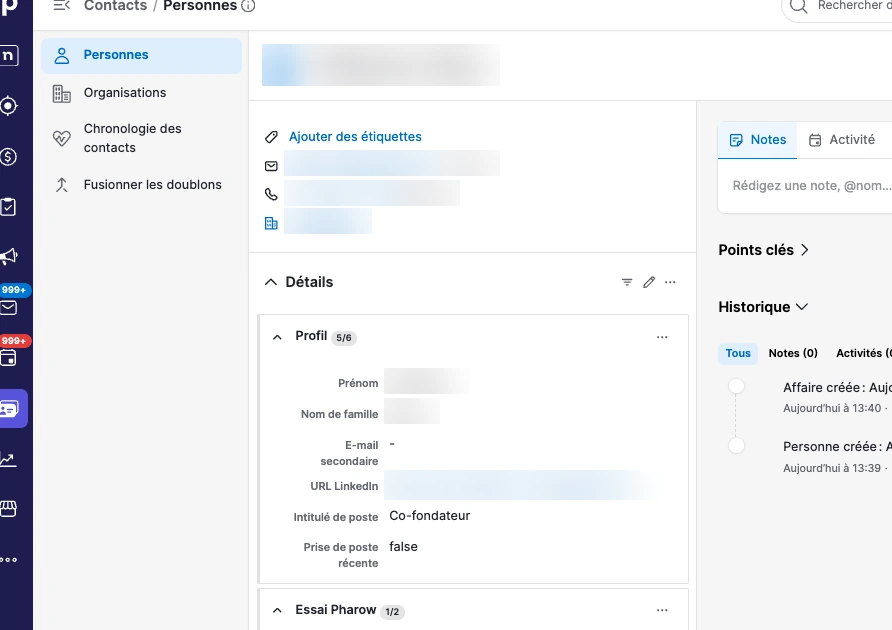
Task: Open the Détails section more options menu
Action: pos(670,282)
